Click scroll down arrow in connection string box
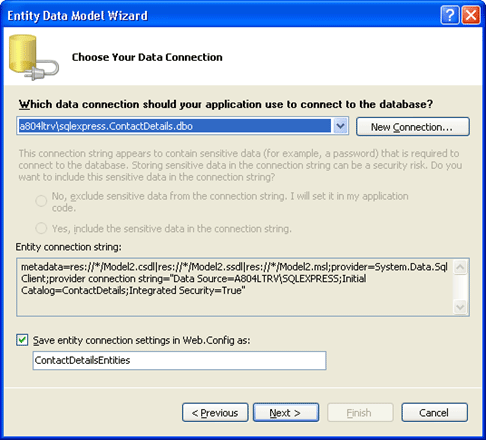This screenshot has width=486, height=440. pos(460,307)
